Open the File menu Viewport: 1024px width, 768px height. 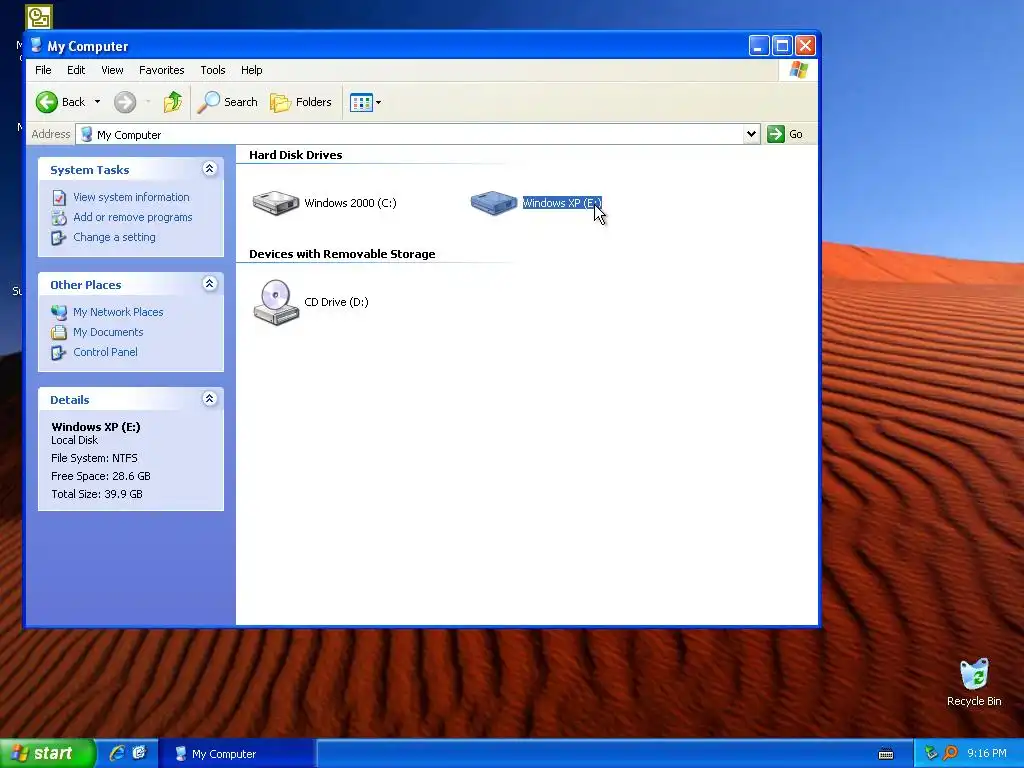[43, 70]
